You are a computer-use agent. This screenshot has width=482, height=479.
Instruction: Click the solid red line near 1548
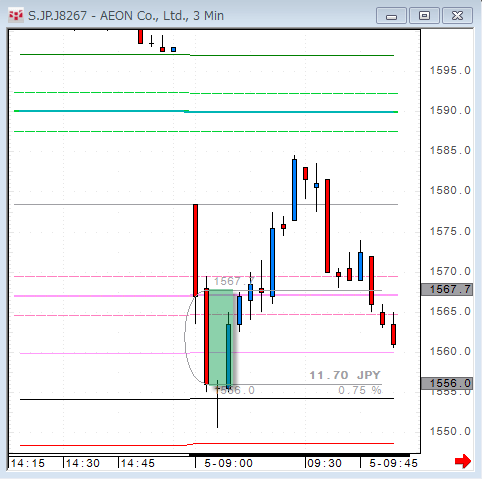(207, 444)
